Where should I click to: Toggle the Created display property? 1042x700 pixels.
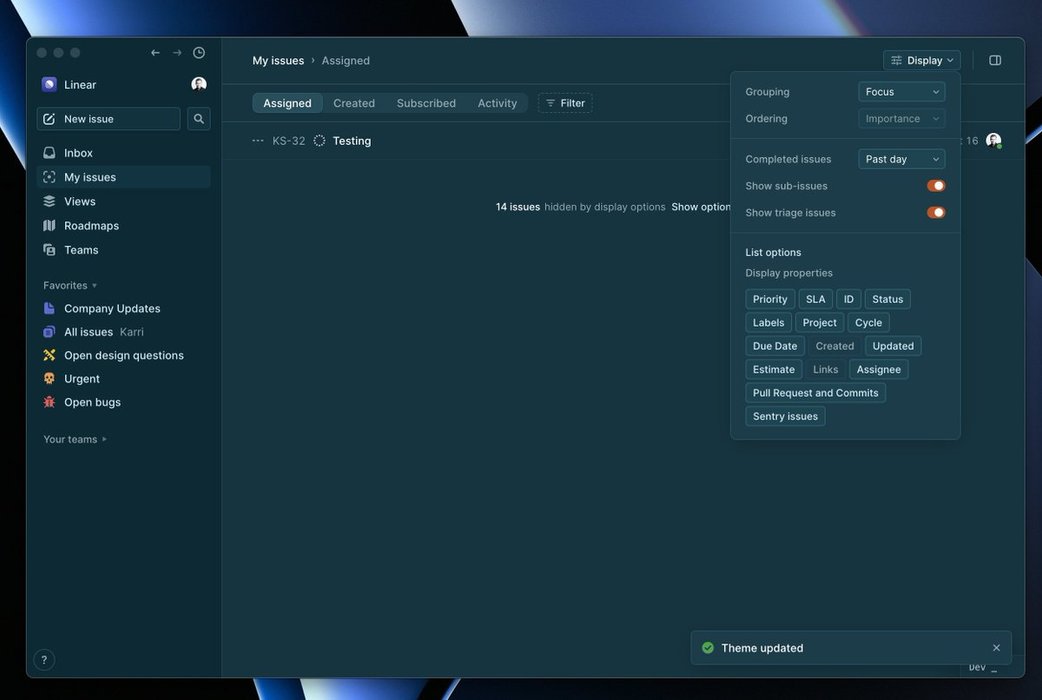[x=835, y=346]
